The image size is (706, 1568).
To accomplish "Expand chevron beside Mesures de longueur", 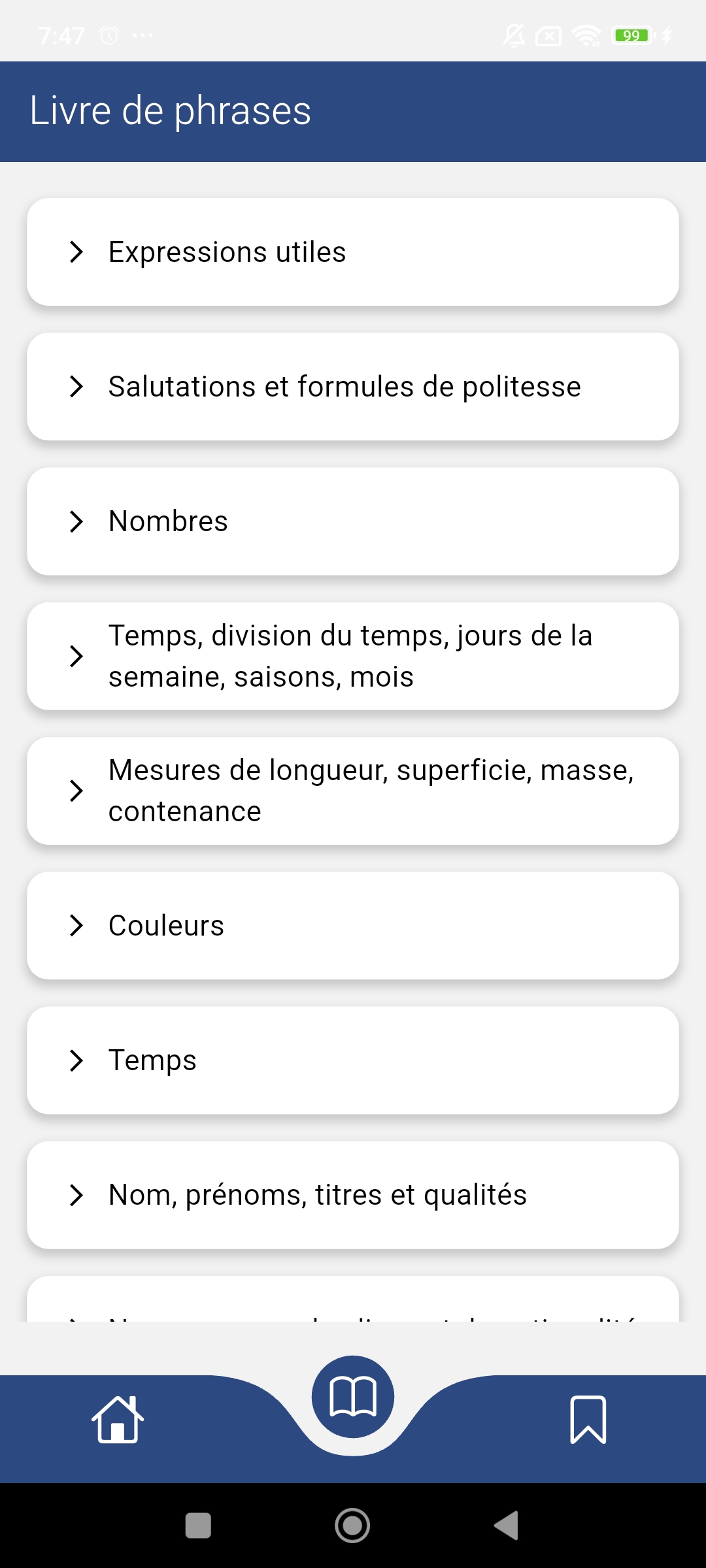I will coord(76,791).
